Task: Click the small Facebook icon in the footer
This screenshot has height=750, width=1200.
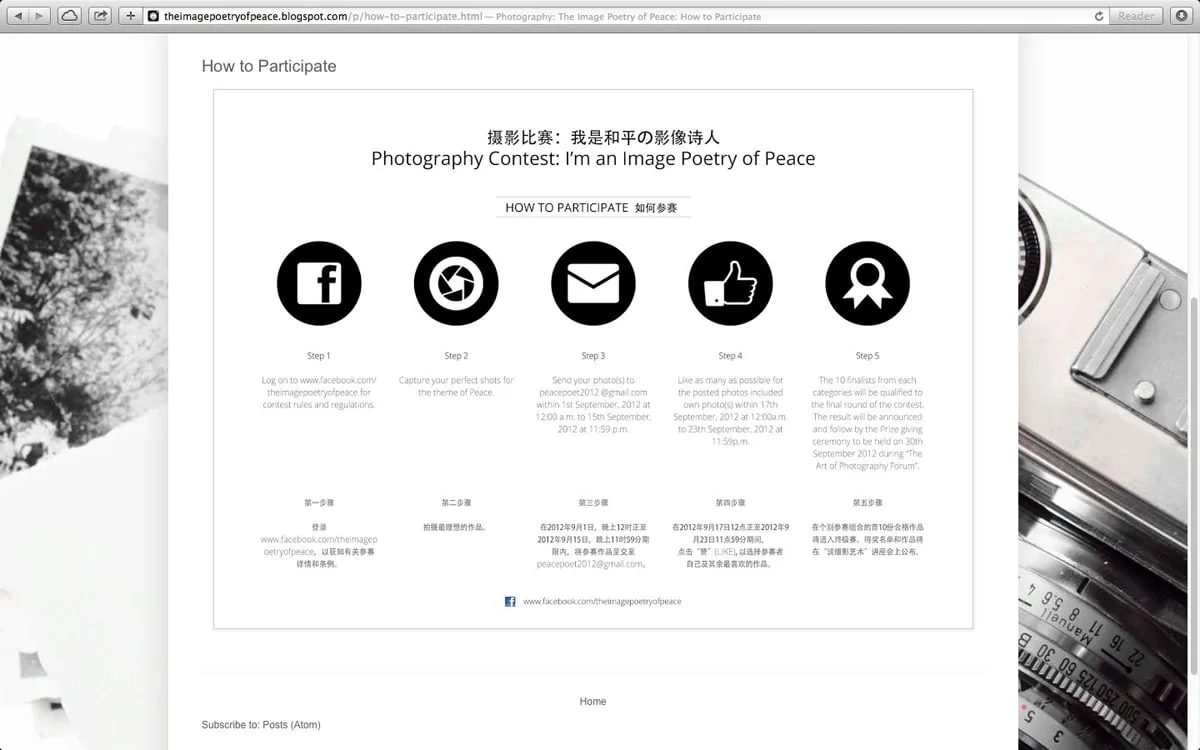Action: 509,601
